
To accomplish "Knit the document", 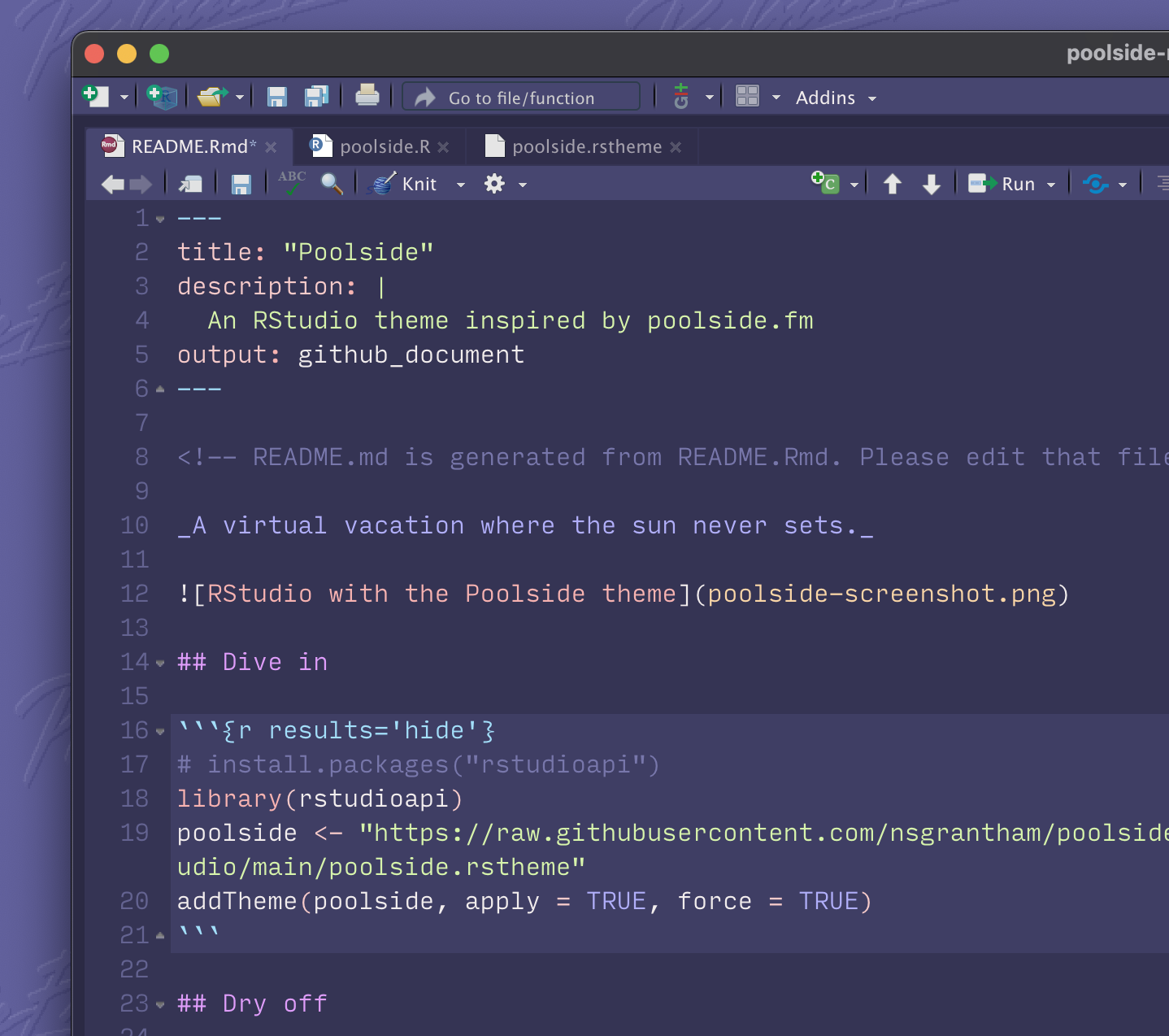I will [402, 184].
